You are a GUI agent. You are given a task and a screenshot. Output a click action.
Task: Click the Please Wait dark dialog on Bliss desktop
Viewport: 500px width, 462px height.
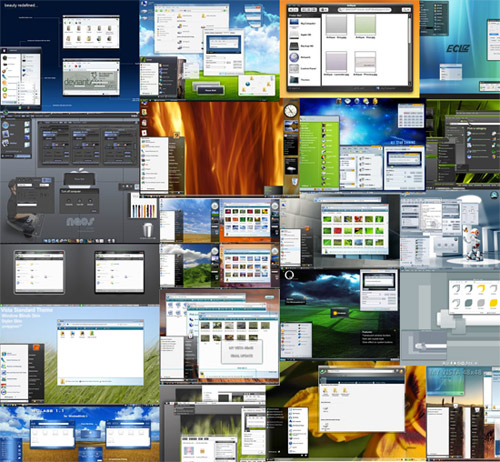[x=210, y=90]
